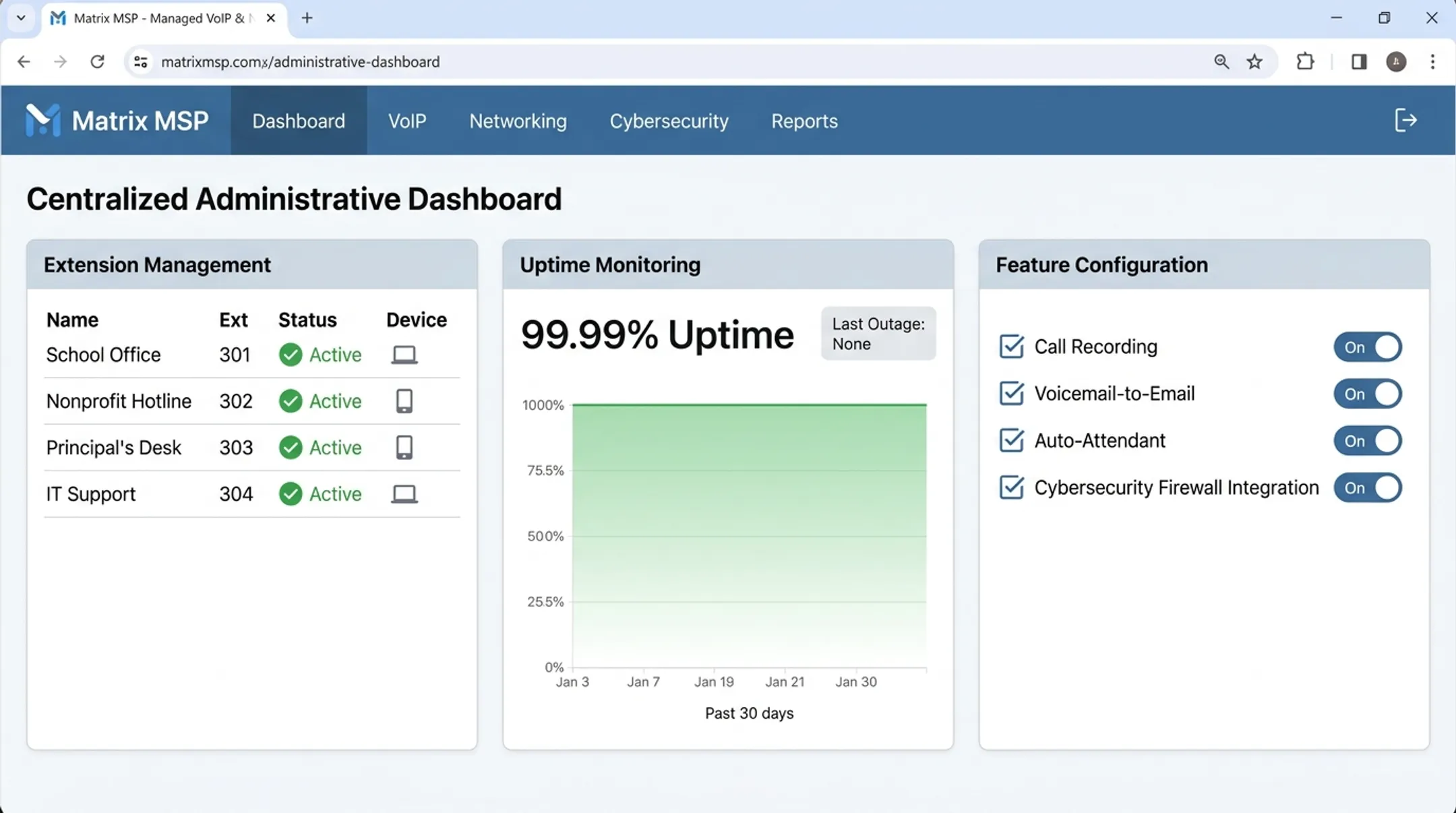Open the browser zoom magnifier icon

[x=1221, y=62]
